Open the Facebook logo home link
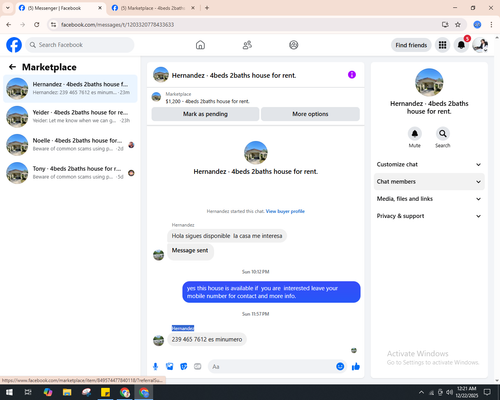 click(x=14, y=45)
